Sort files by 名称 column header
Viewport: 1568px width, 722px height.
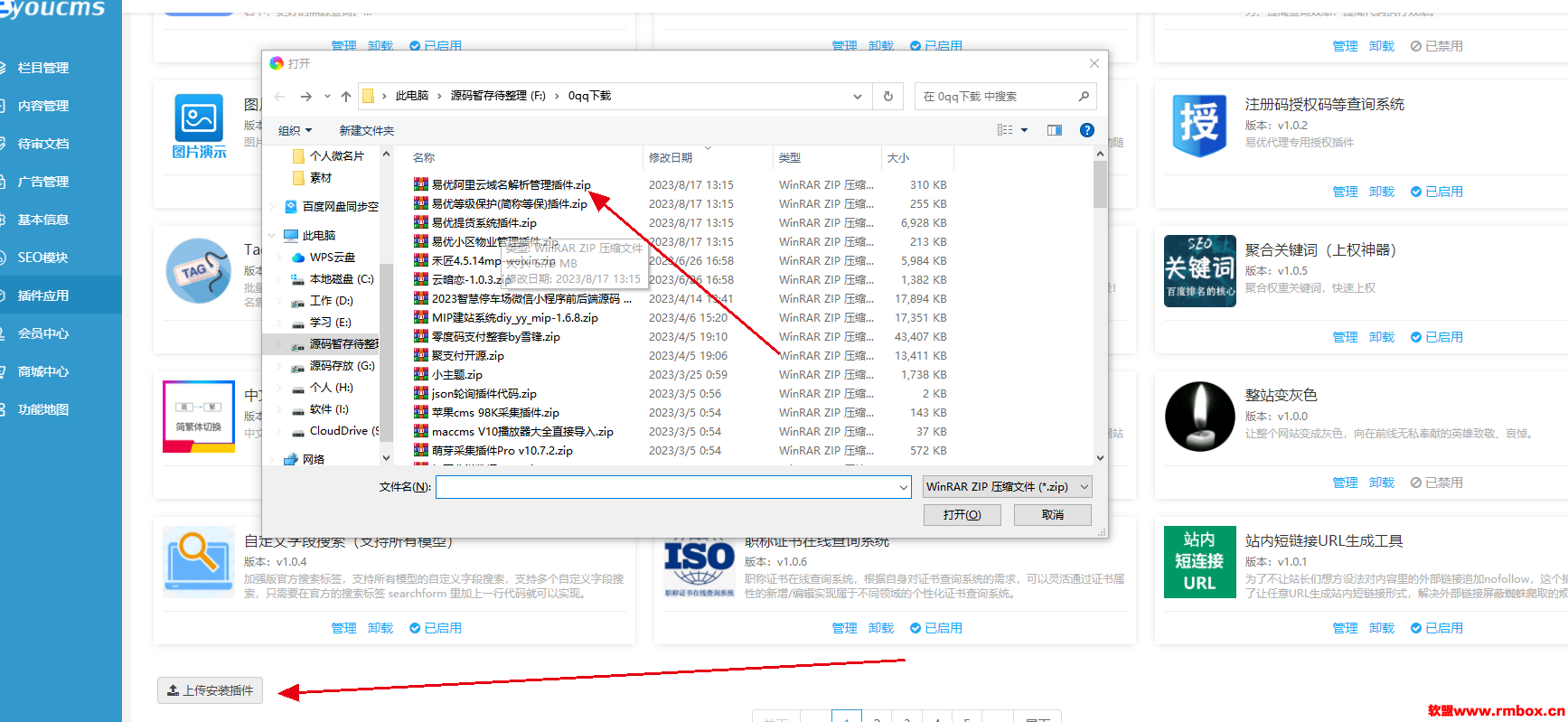pyautogui.click(x=424, y=157)
